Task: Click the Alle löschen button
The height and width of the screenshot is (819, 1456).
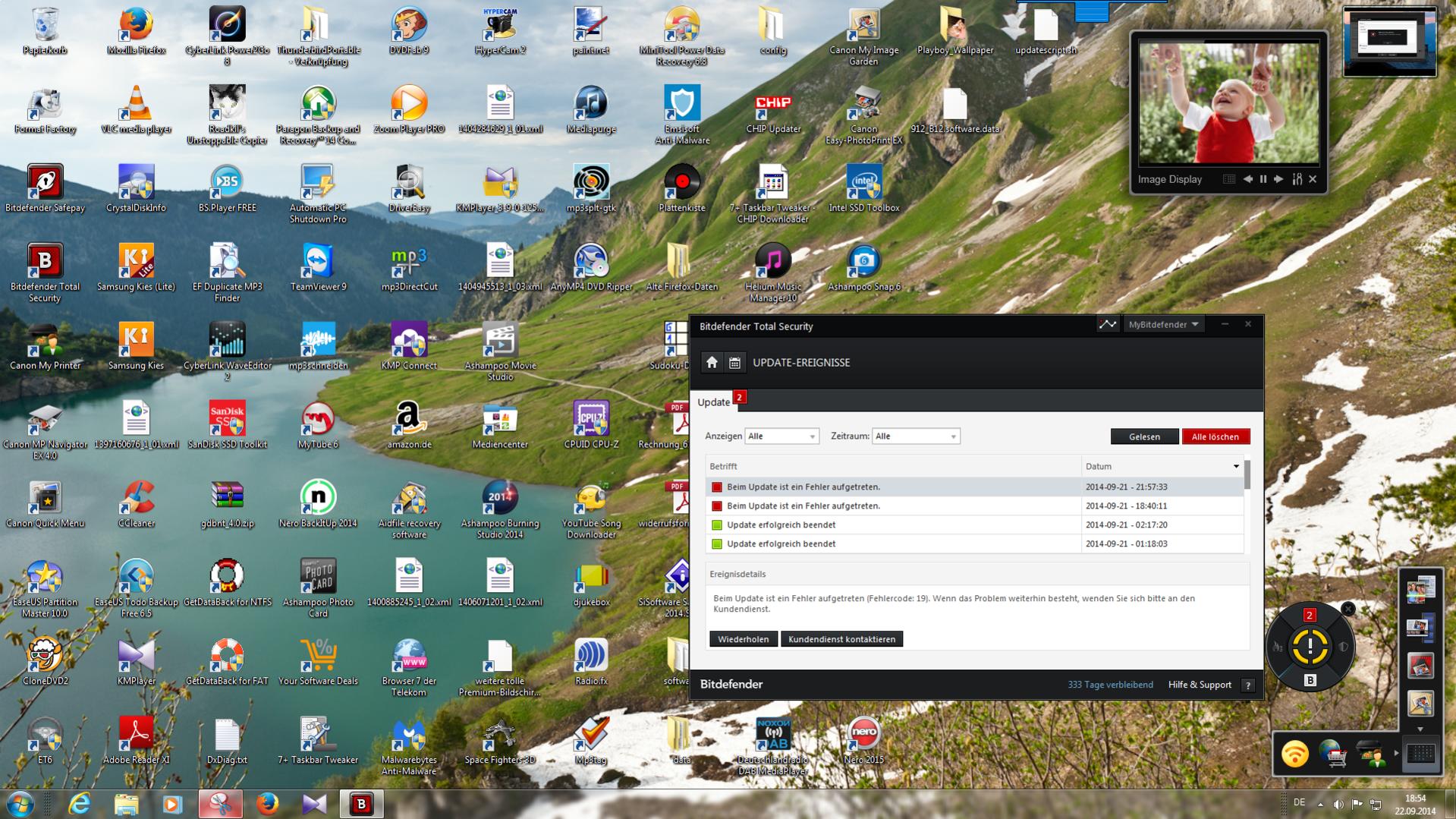Action: [1215, 436]
